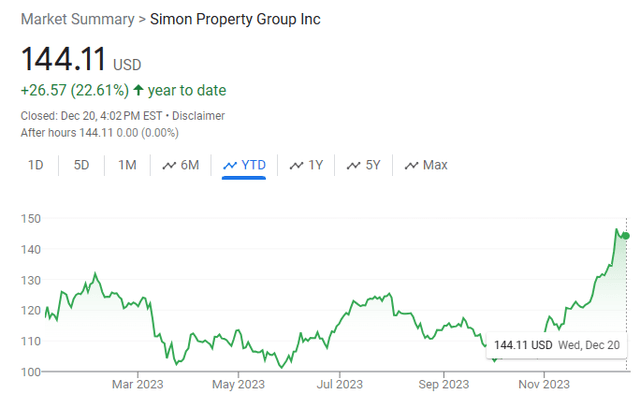Click the 144.11 USD tooltip box
The image size is (640, 394).
click(x=556, y=345)
